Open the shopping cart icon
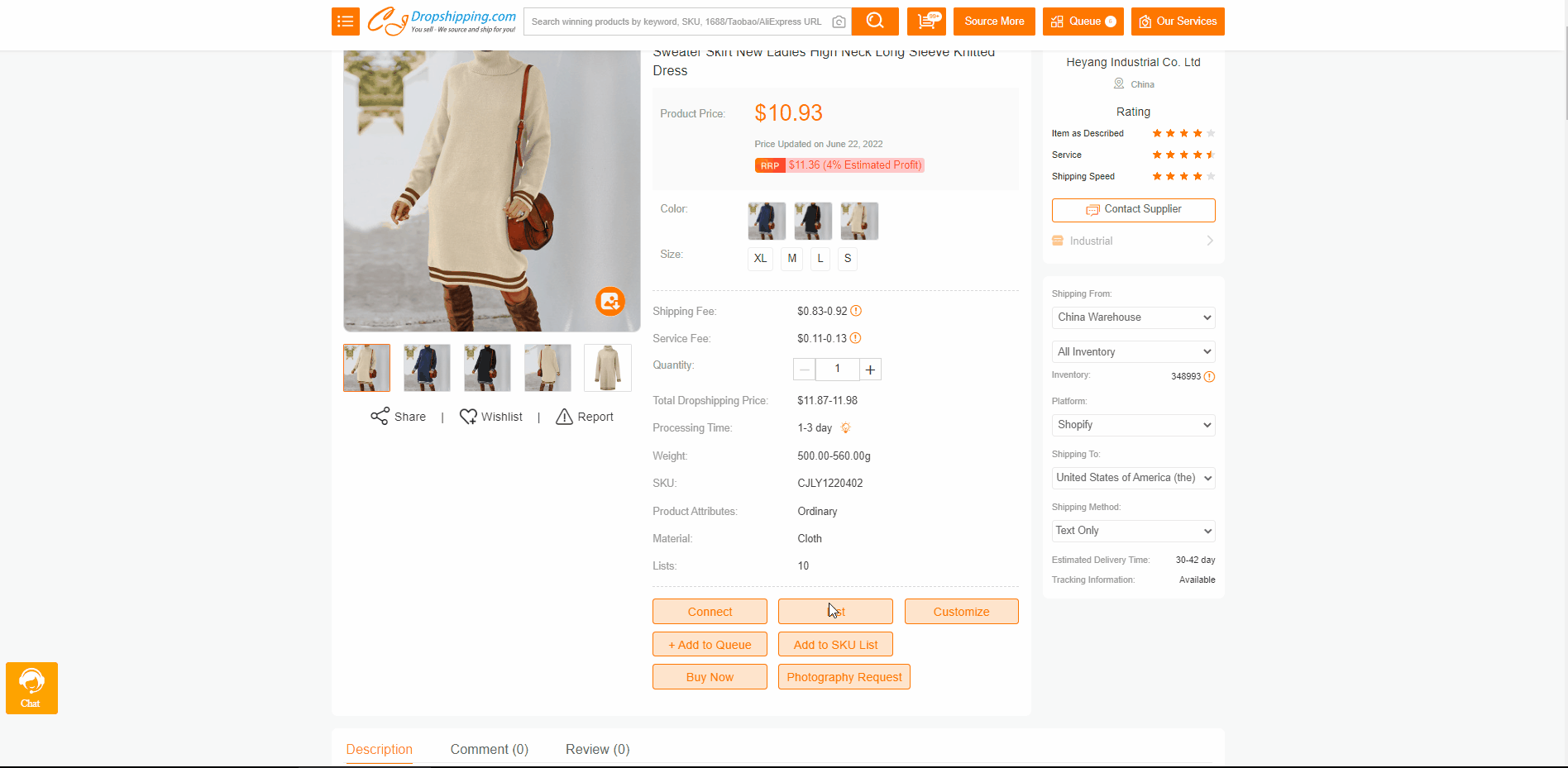 (926, 21)
